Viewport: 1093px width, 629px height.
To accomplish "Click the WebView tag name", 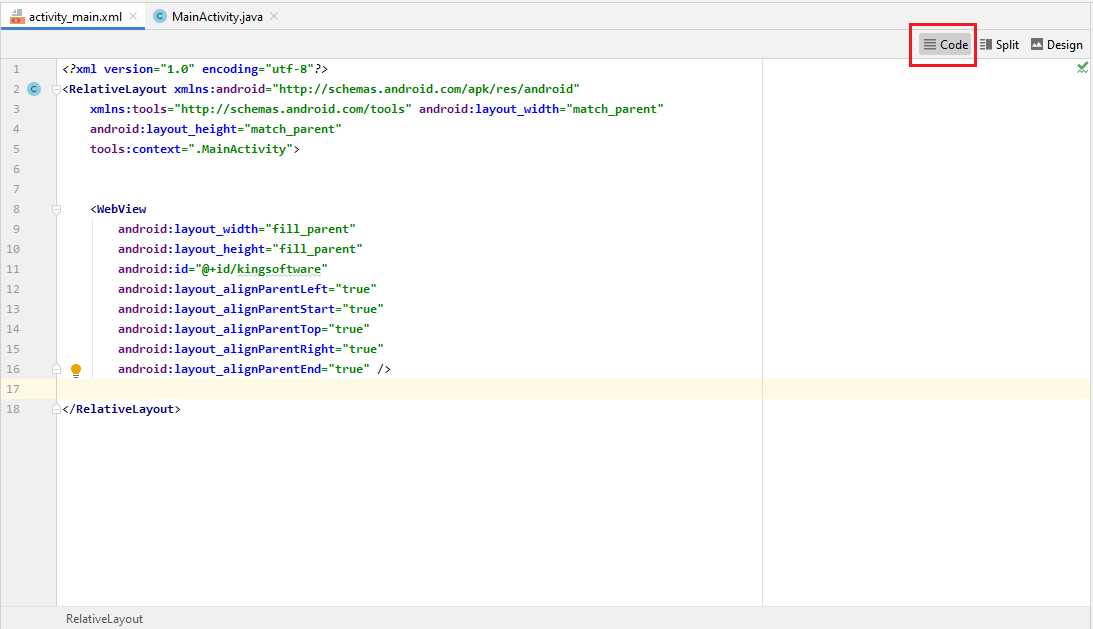I will point(121,209).
